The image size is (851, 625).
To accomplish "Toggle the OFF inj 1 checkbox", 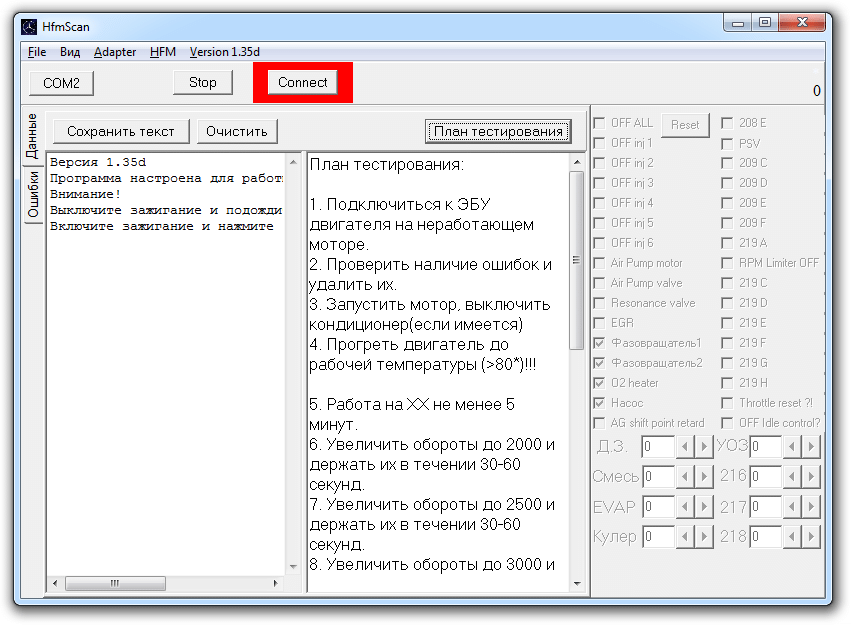I will (x=599, y=143).
